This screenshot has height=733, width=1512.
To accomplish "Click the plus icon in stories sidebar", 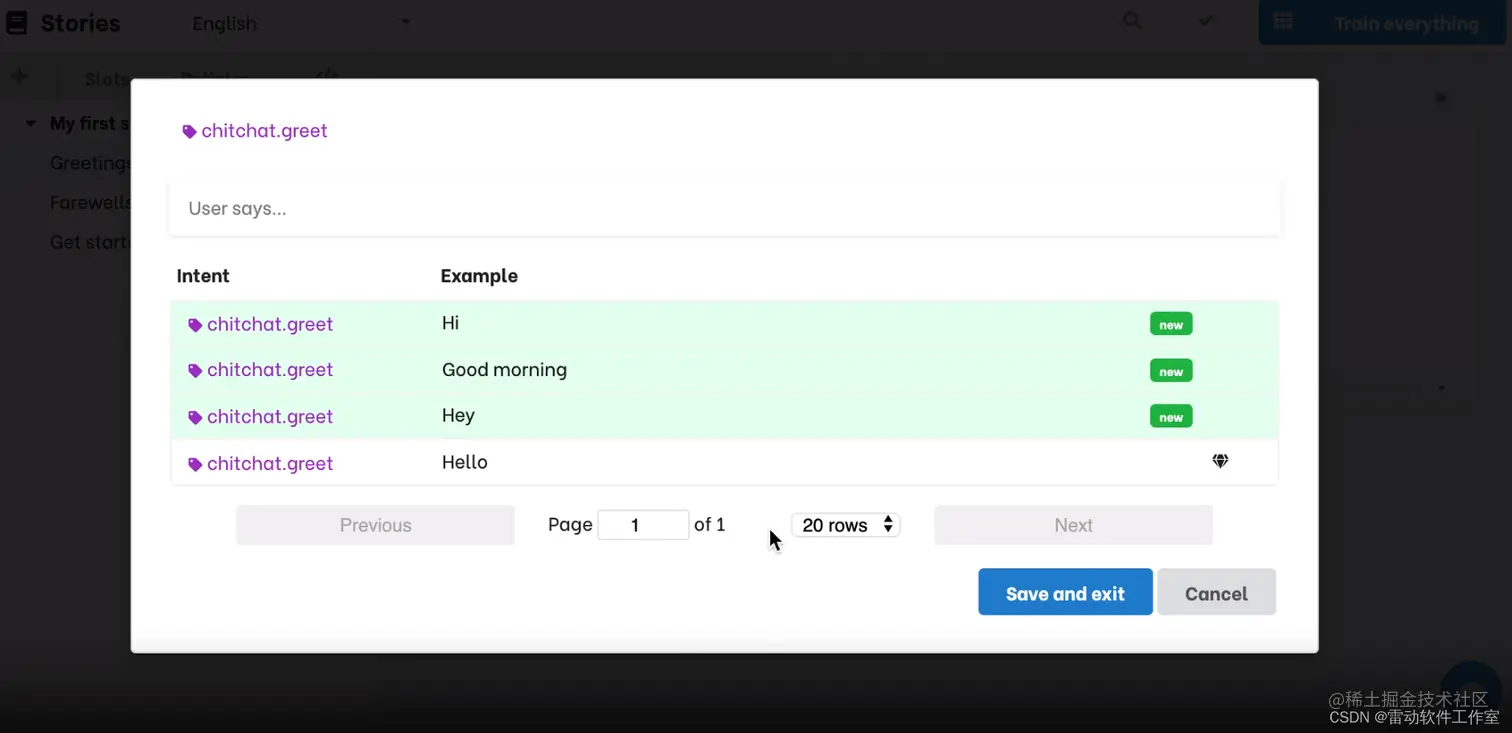I will 19,76.
